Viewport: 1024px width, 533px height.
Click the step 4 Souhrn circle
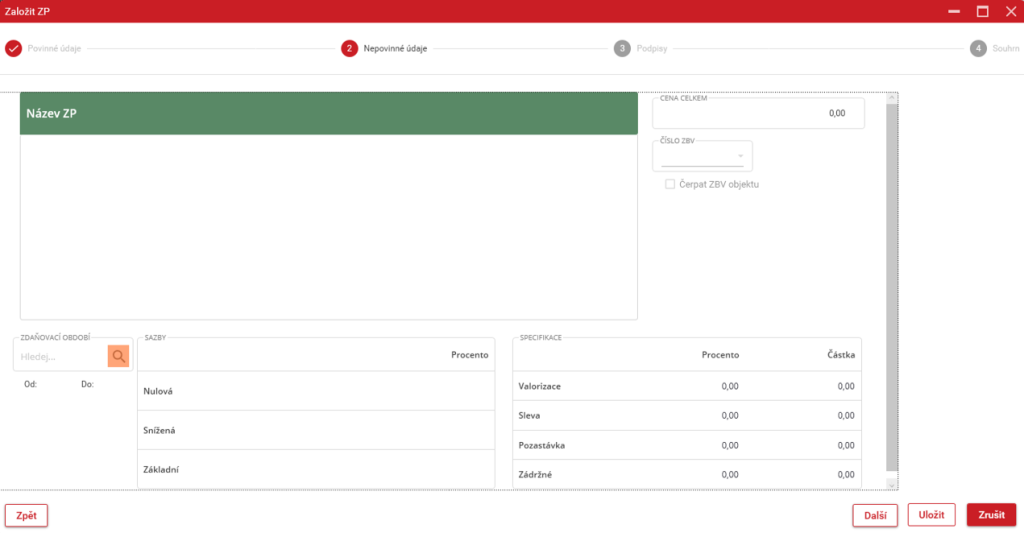[978, 48]
